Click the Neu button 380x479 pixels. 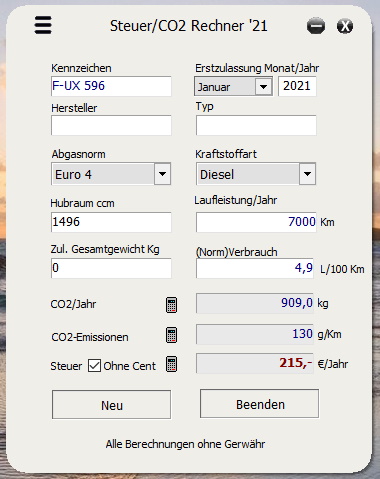tap(111, 405)
